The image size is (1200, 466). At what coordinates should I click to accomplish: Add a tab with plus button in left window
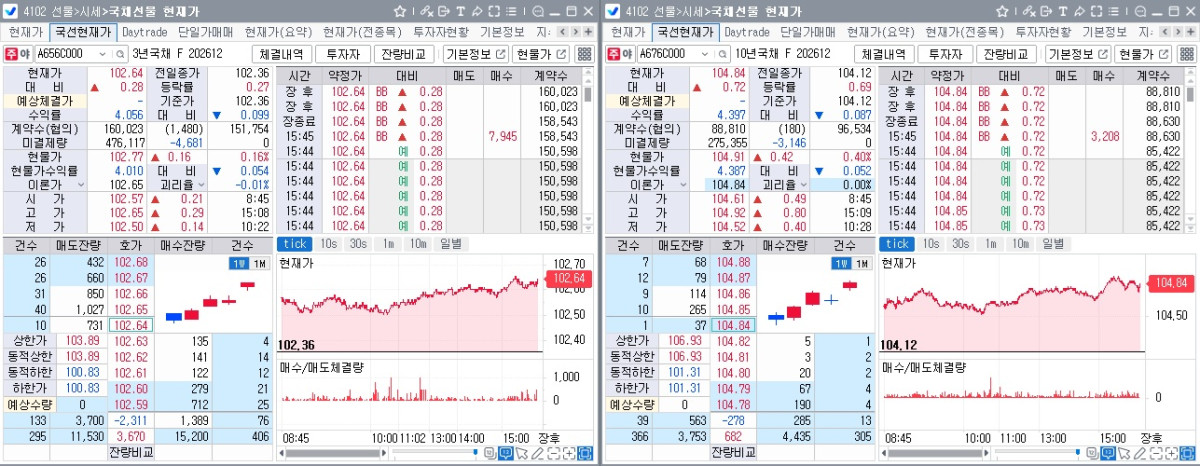click(587, 32)
